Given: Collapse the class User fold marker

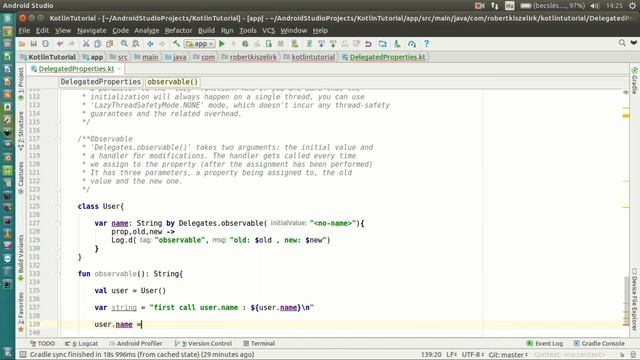Looking at the screenshot, I should [x=58, y=207].
